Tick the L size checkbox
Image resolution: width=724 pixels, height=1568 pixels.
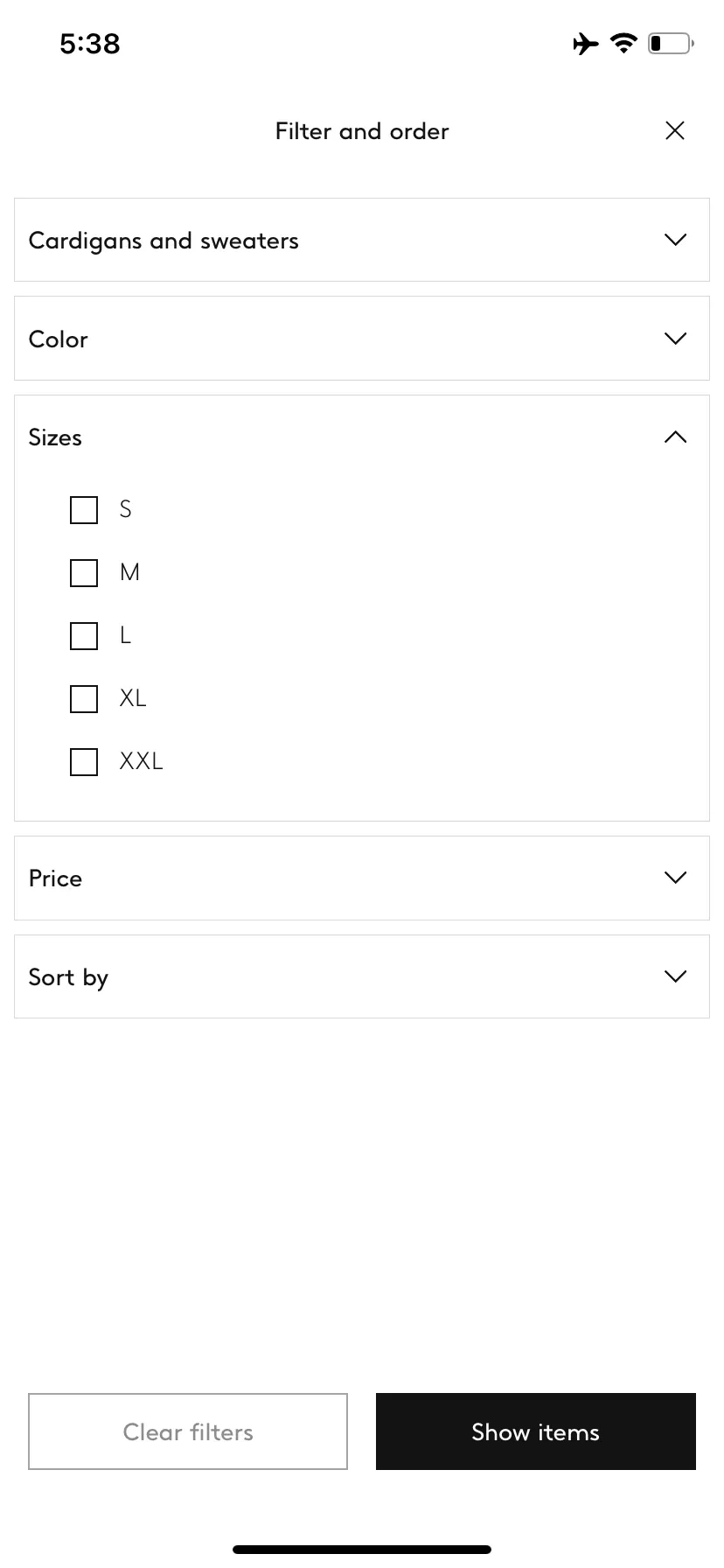tap(84, 636)
